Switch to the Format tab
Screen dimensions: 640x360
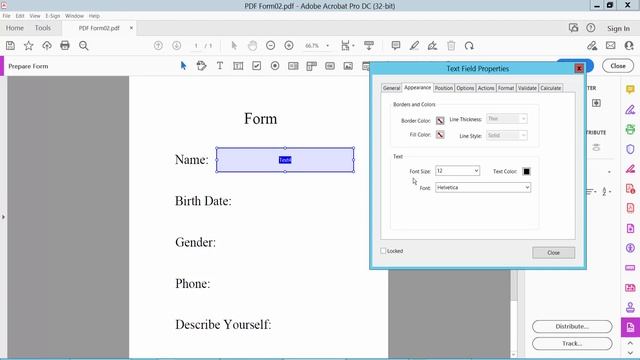click(506, 88)
